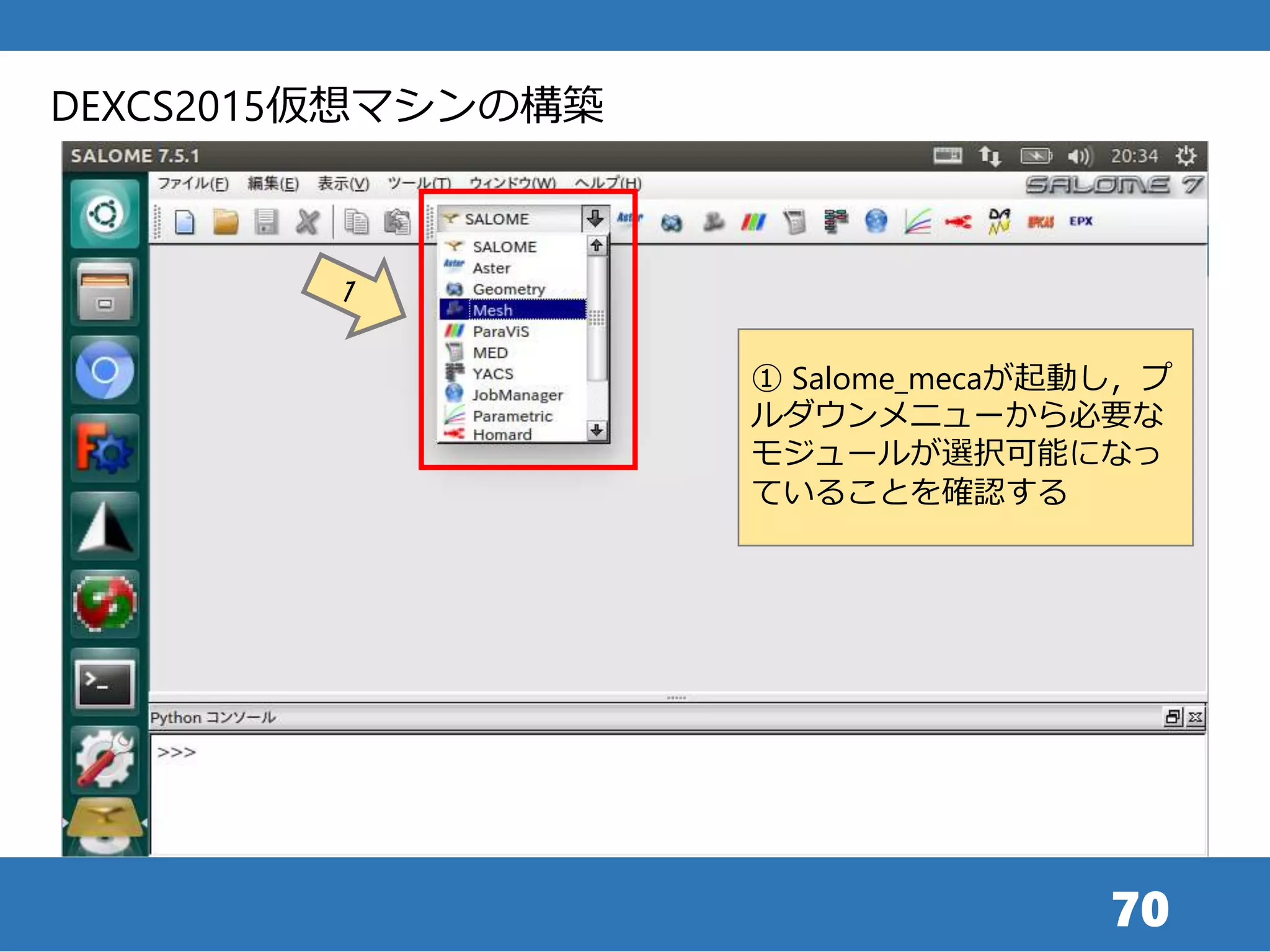Viewport: 1270px width, 952px height.
Task: Open the keyboard indicator in top panel
Action: [x=948, y=155]
